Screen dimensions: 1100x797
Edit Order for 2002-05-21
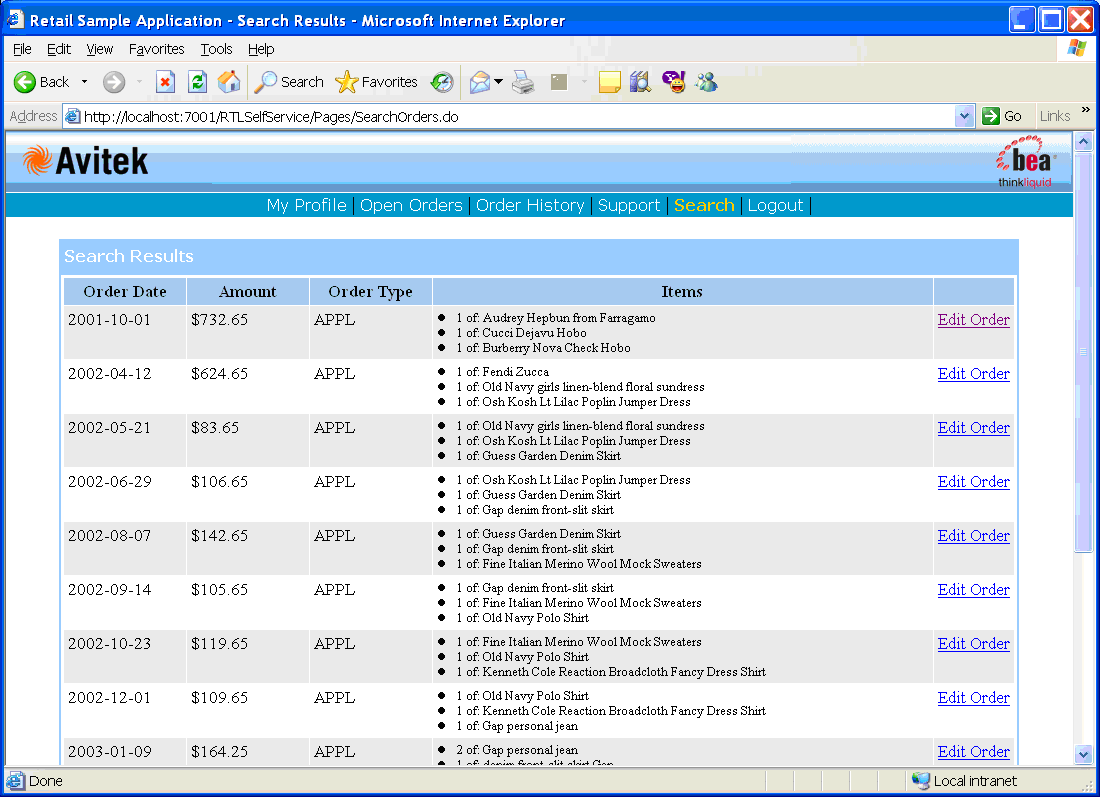coord(974,428)
